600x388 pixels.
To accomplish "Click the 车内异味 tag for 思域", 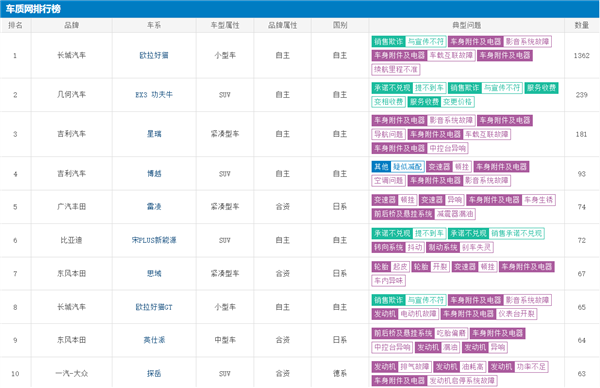I will pyautogui.click(x=388, y=281).
